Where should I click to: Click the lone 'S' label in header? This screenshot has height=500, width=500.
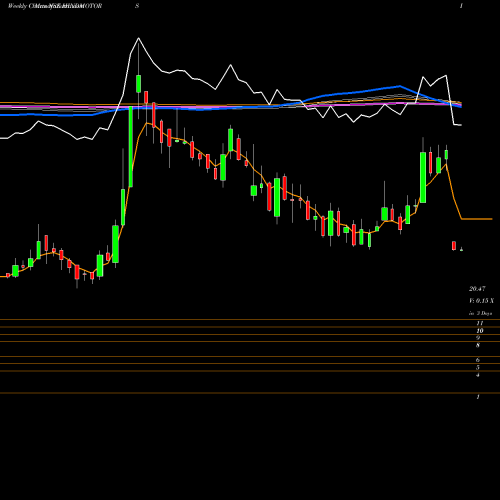pos(137,6)
